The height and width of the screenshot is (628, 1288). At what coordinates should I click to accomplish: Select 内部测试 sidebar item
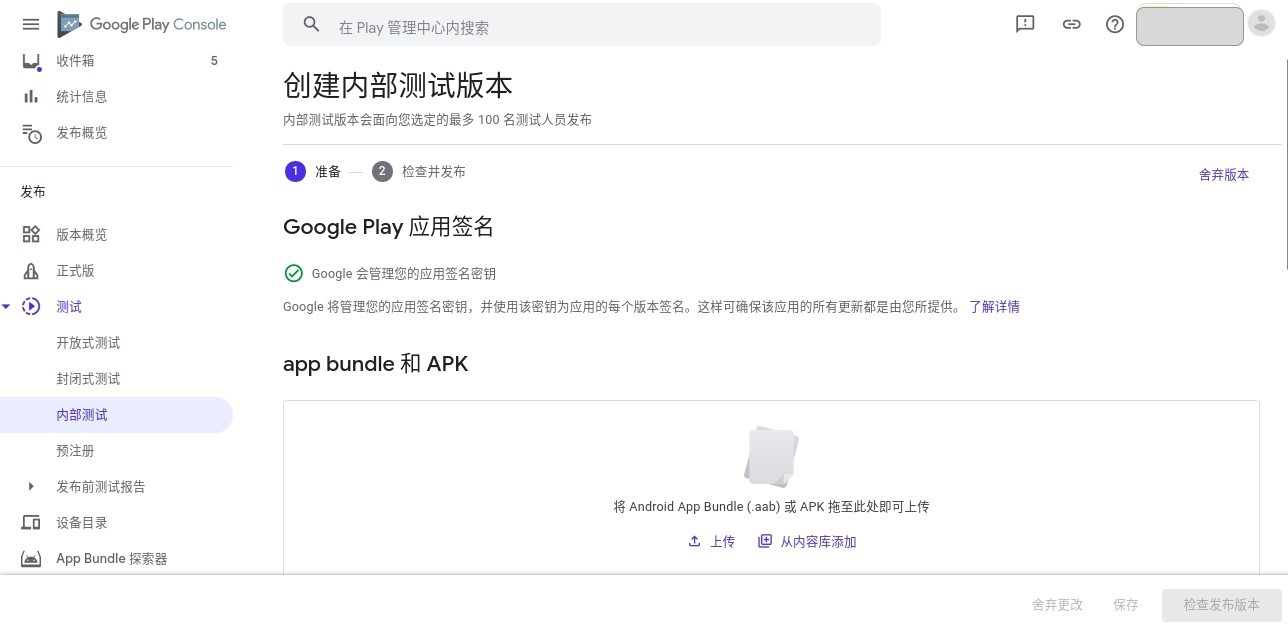coord(116,415)
